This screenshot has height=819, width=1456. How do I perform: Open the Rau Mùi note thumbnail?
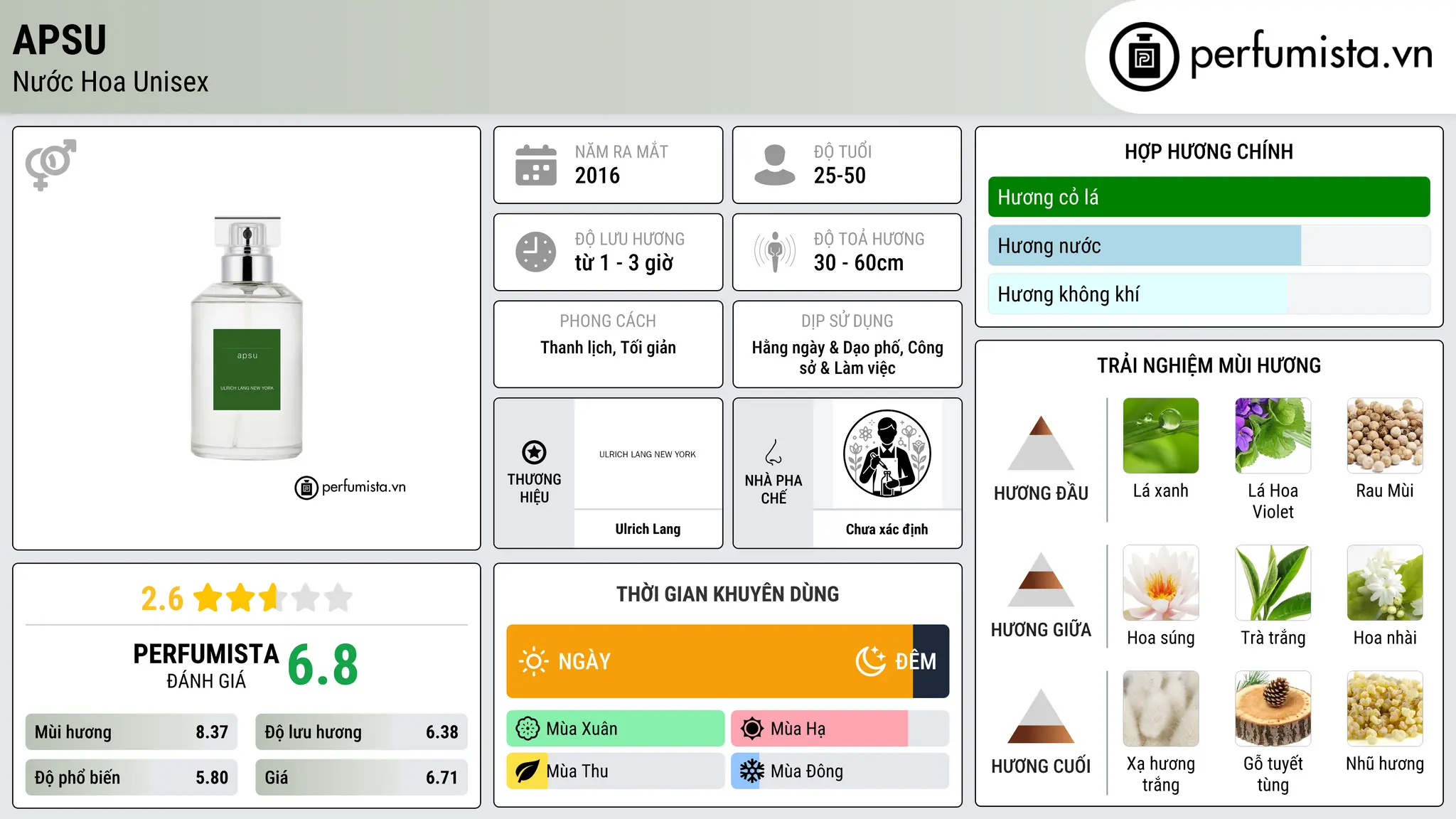click(1385, 436)
